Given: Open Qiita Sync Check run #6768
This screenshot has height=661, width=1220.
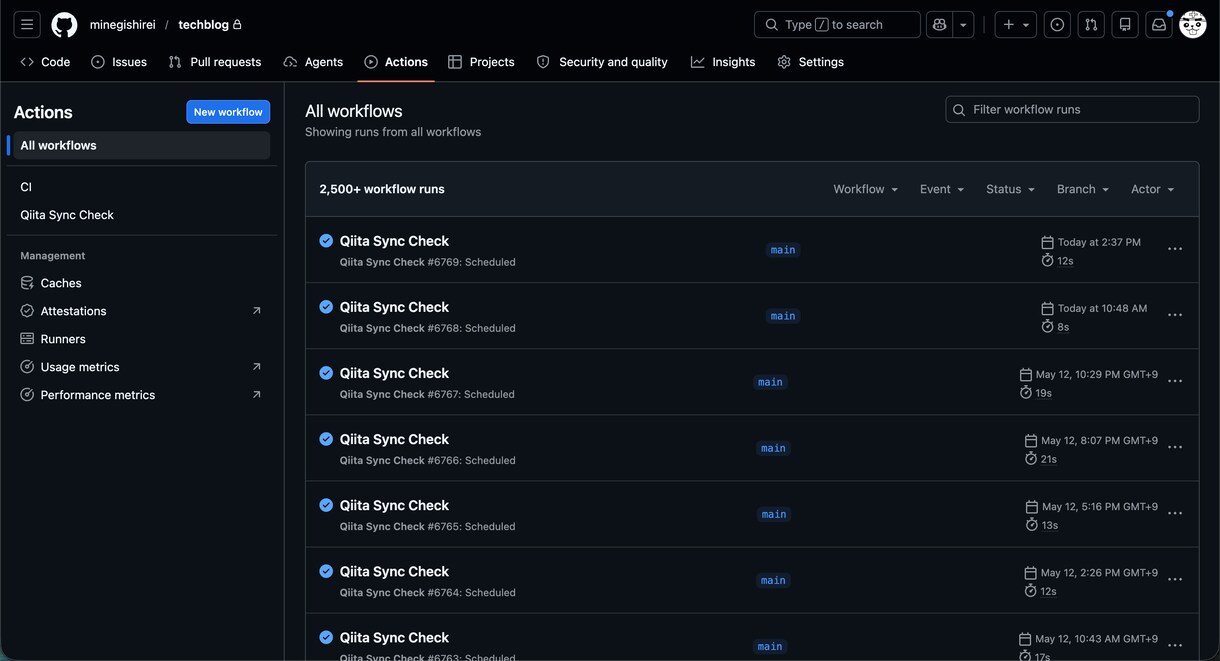Looking at the screenshot, I should click(x=394, y=307).
